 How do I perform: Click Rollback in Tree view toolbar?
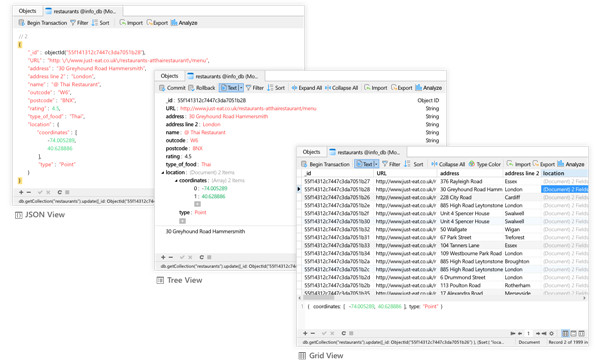click(202, 88)
